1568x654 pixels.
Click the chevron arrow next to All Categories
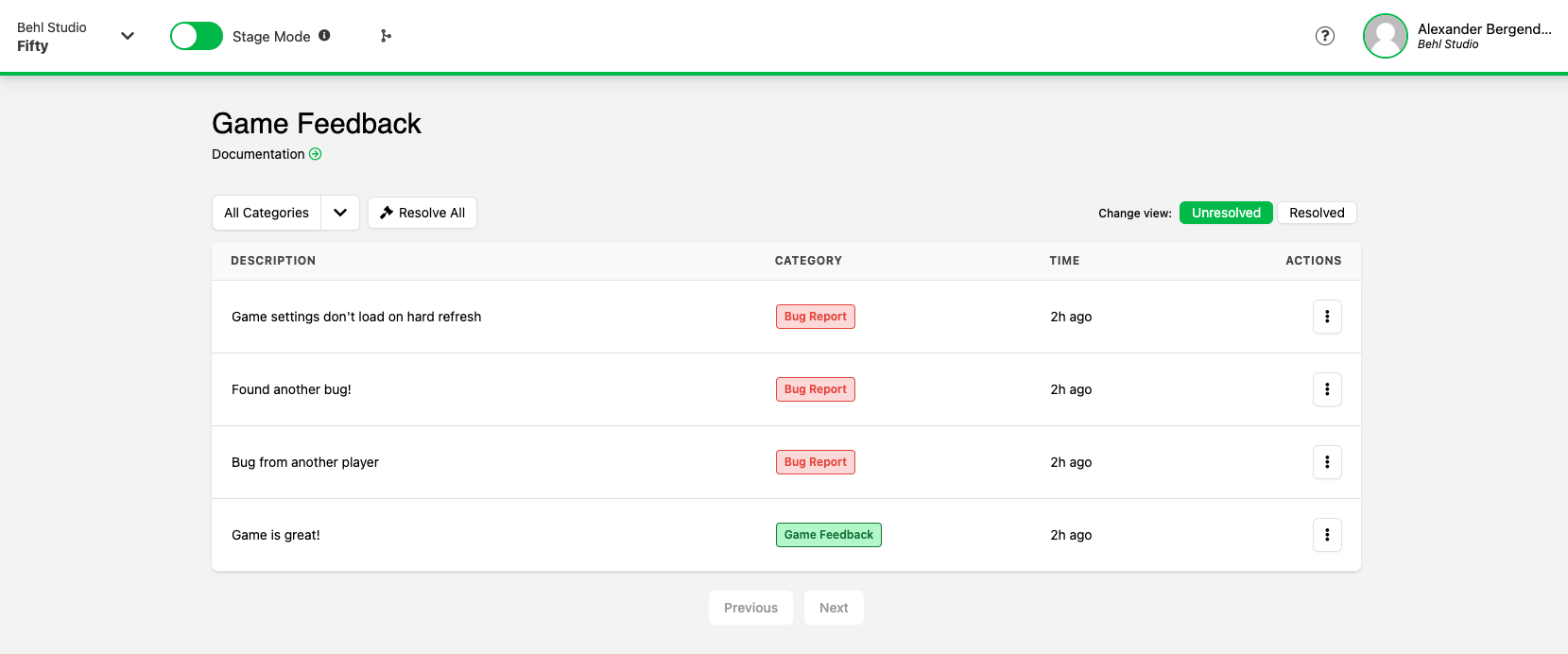pyautogui.click(x=340, y=213)
